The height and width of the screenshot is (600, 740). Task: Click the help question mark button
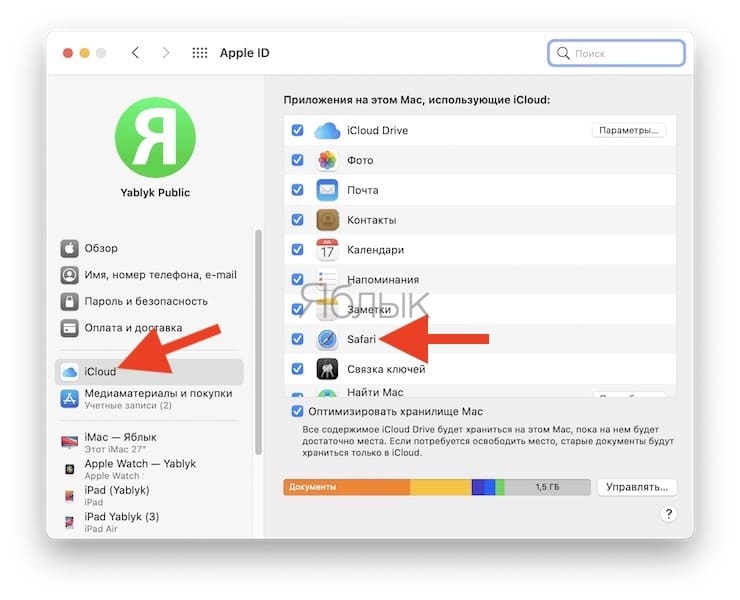[x=668, y=514]
